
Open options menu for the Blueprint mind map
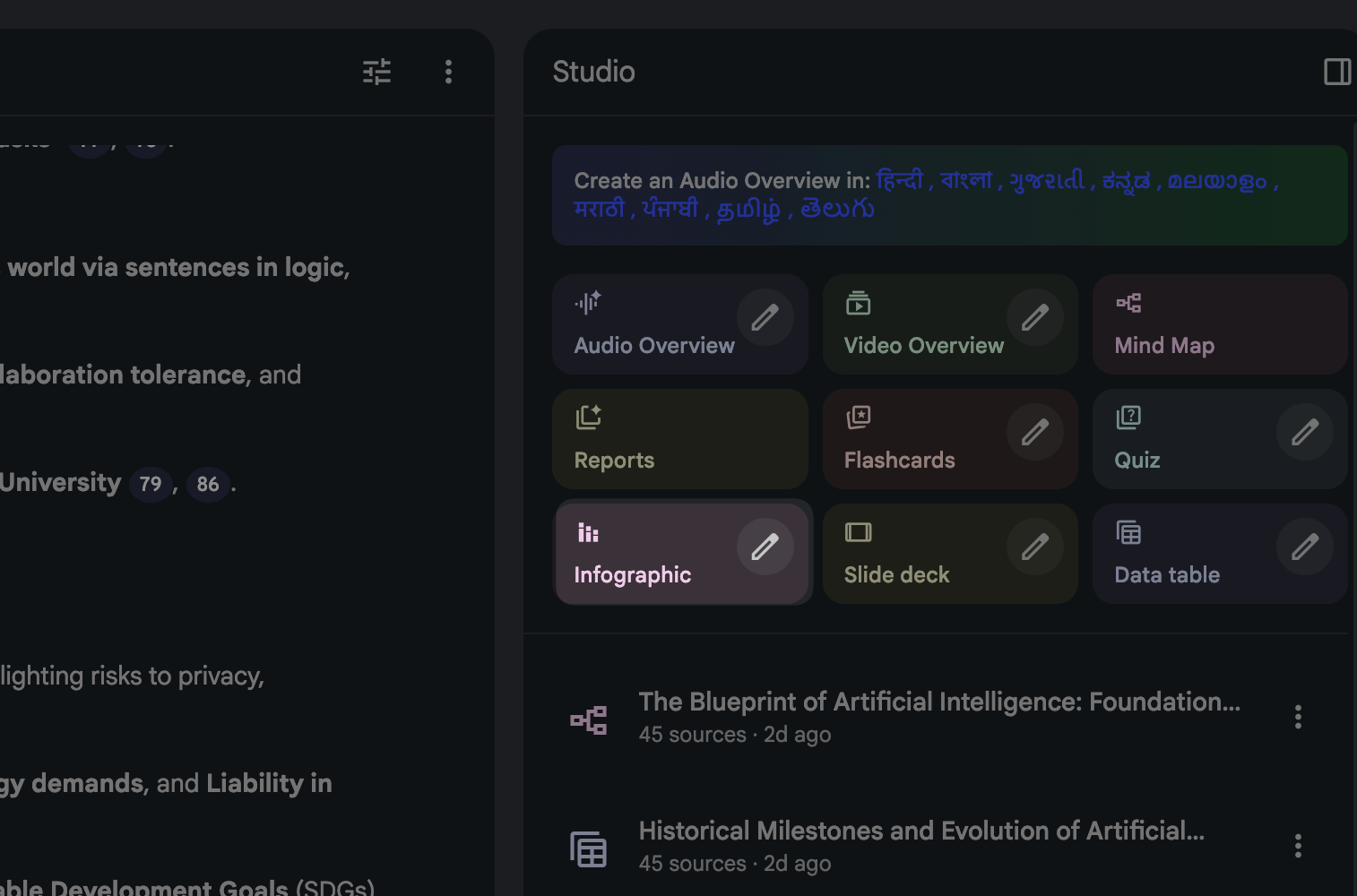(x=1297, y=716)
